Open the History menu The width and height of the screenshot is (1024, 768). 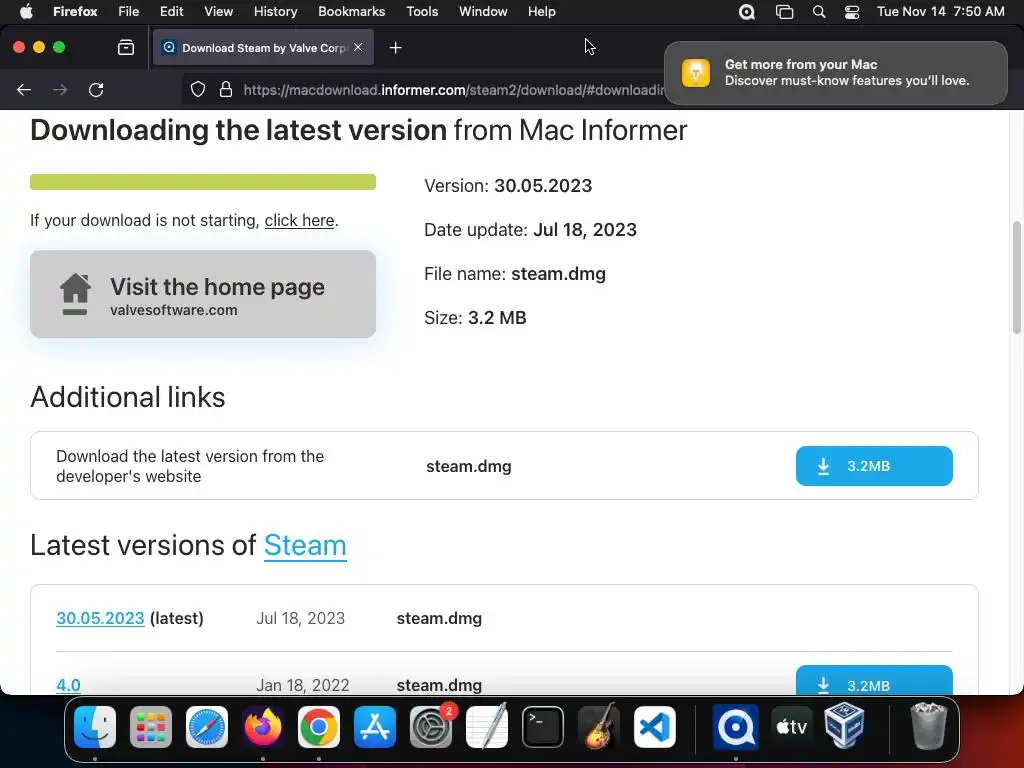click(276, 12)
